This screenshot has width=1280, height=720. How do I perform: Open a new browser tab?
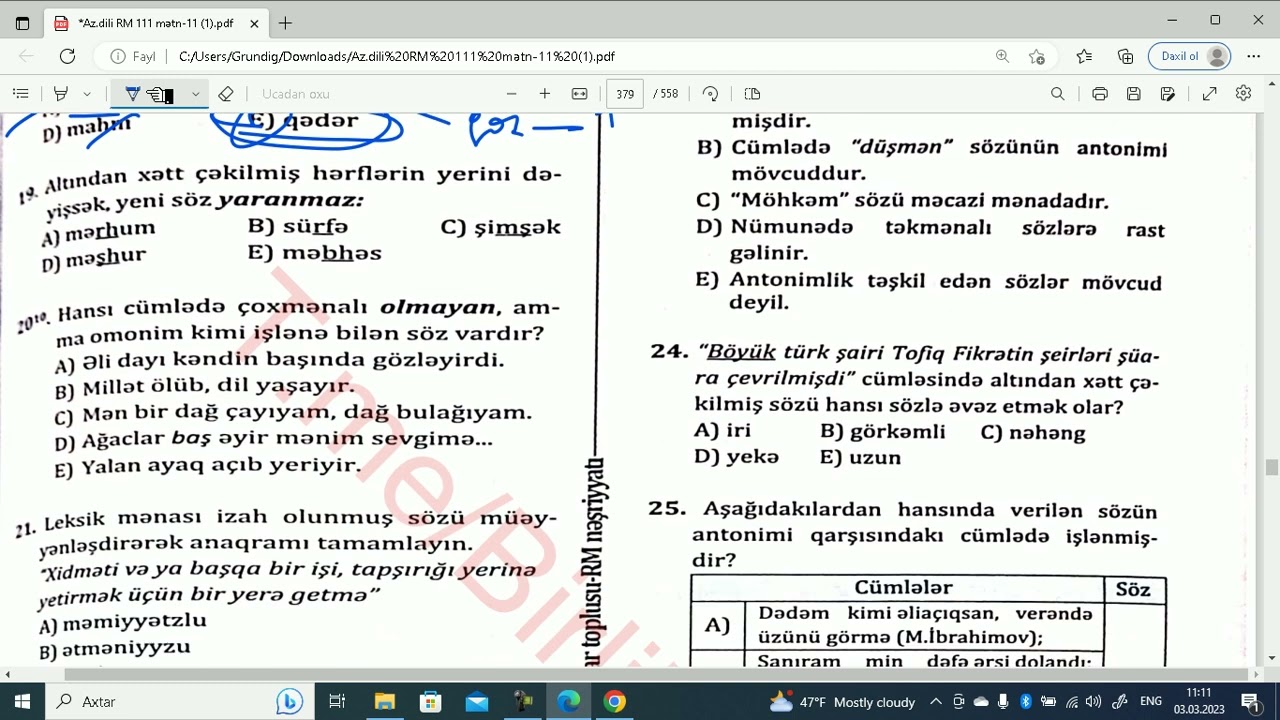(x=286, y=23)
